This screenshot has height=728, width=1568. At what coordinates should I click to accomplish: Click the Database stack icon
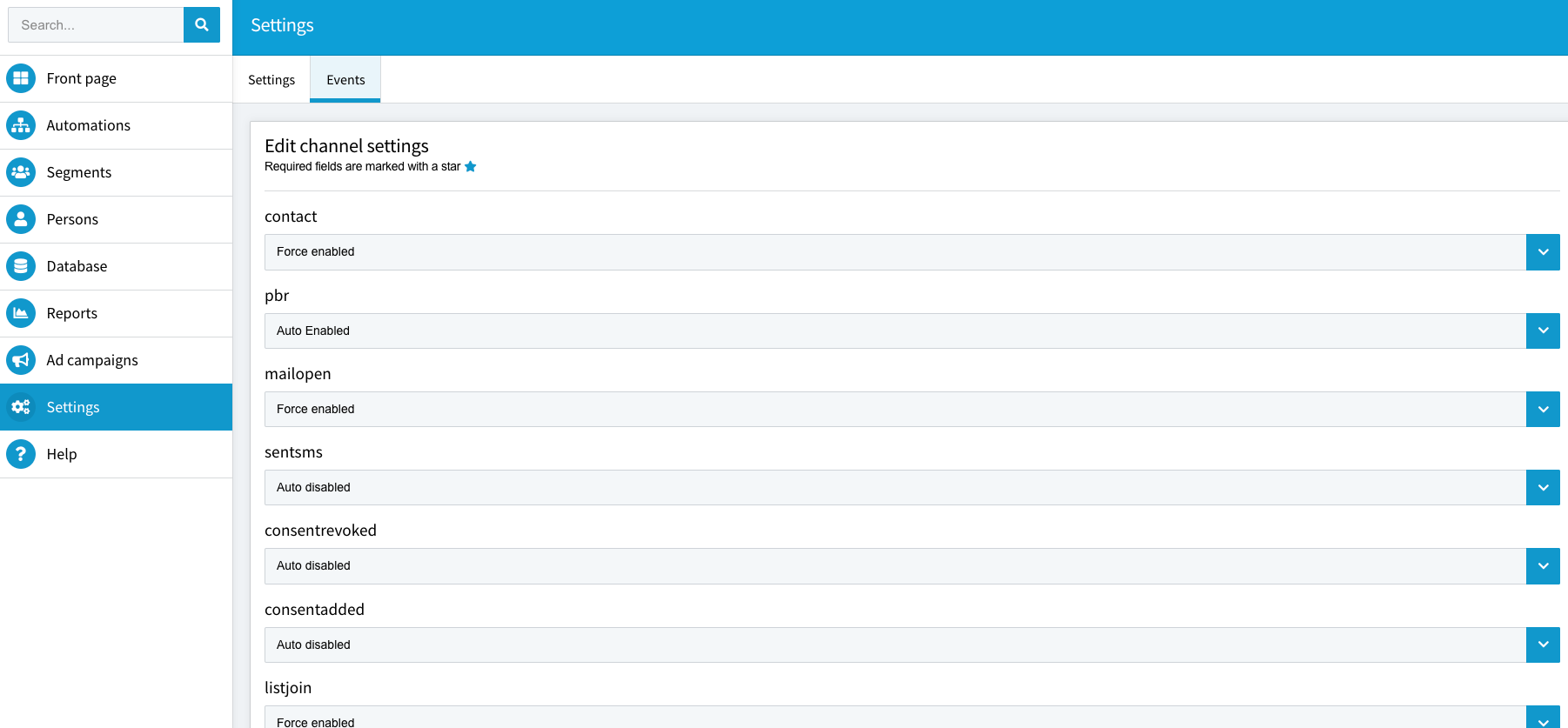click(x=21, y=266)
